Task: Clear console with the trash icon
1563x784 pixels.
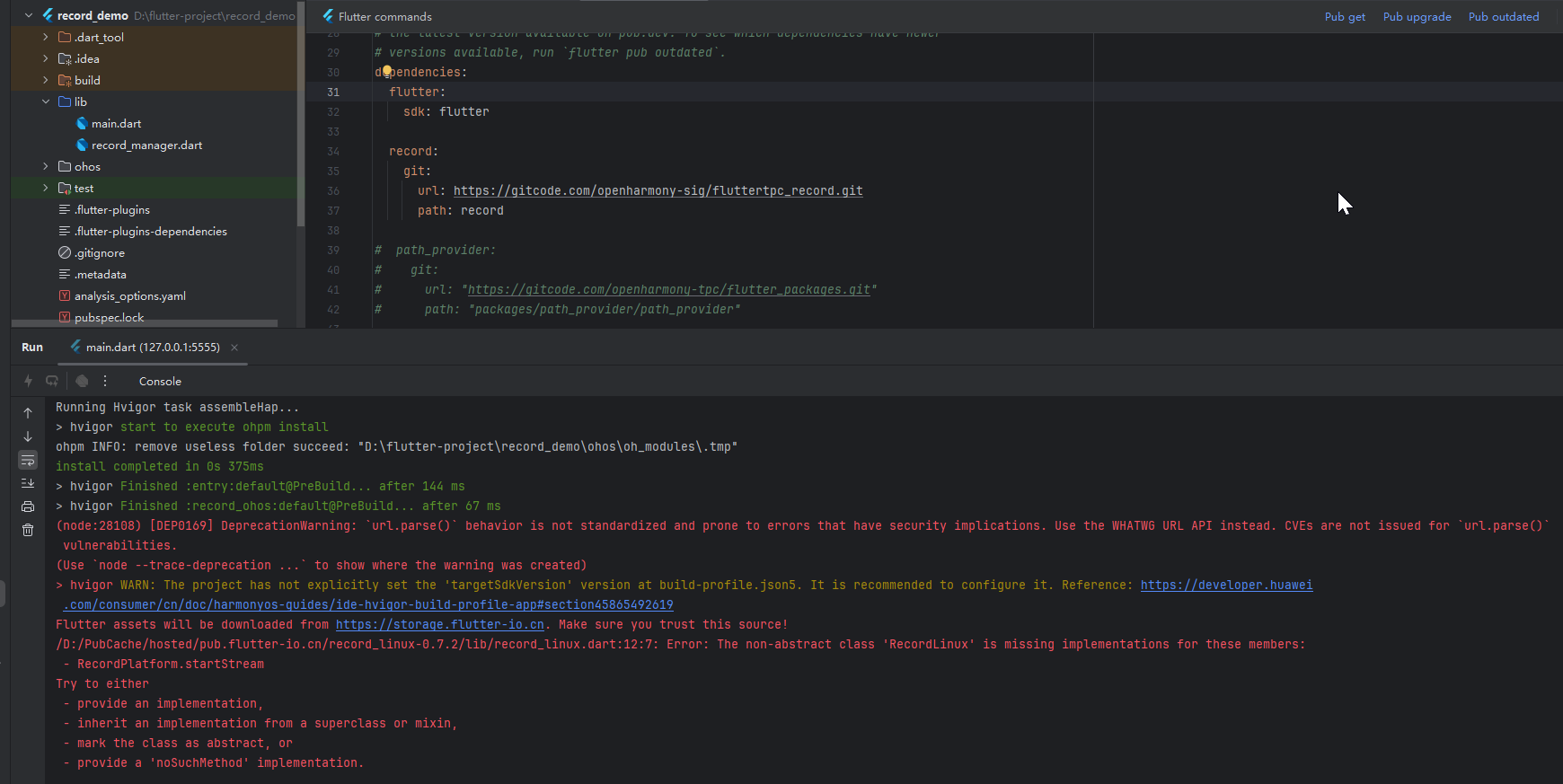Action: point(28,530)
